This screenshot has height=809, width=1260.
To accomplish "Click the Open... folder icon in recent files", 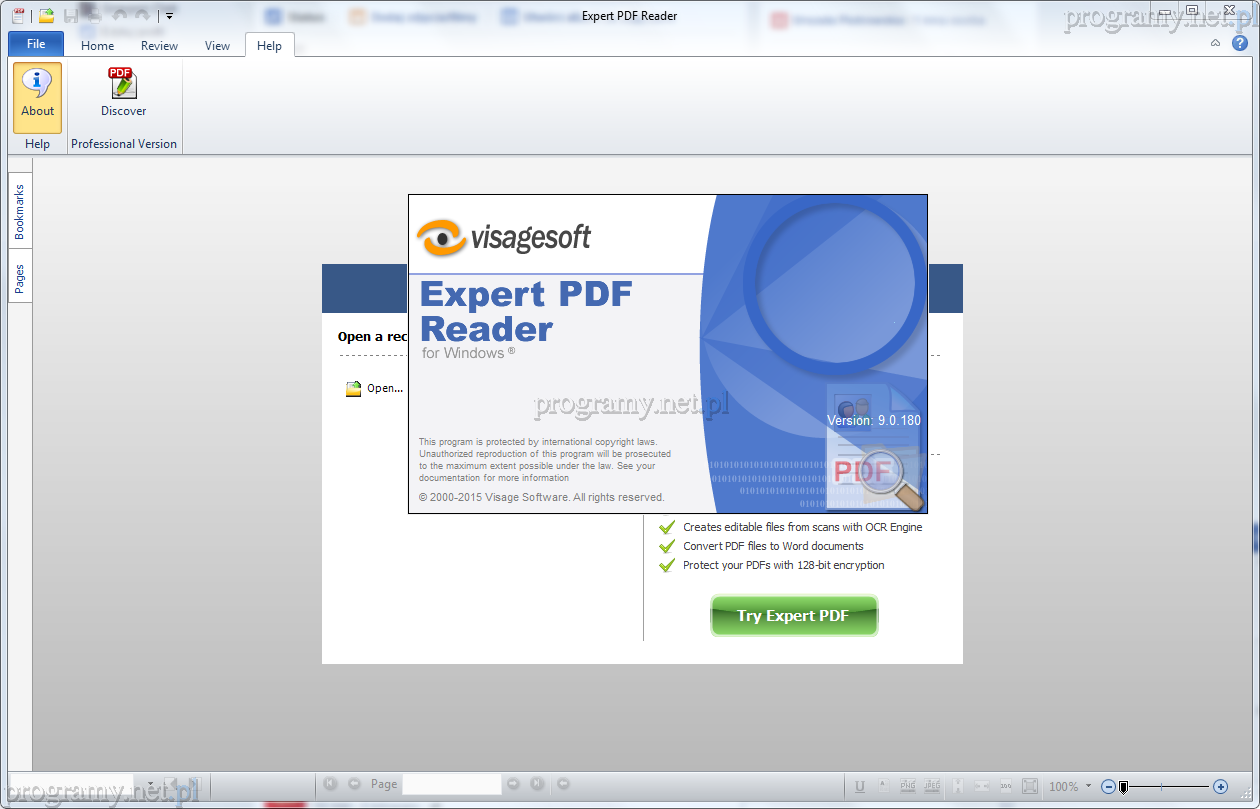I will coord(353,389).
